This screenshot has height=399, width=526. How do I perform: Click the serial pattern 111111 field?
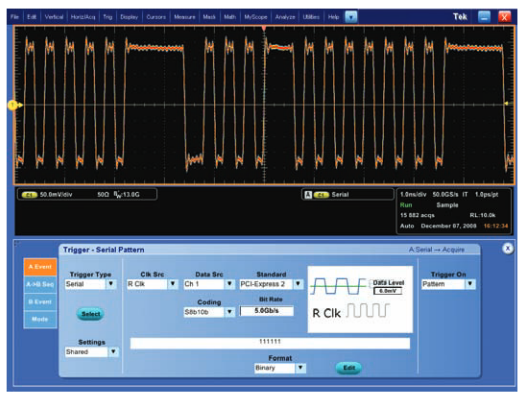270,343
